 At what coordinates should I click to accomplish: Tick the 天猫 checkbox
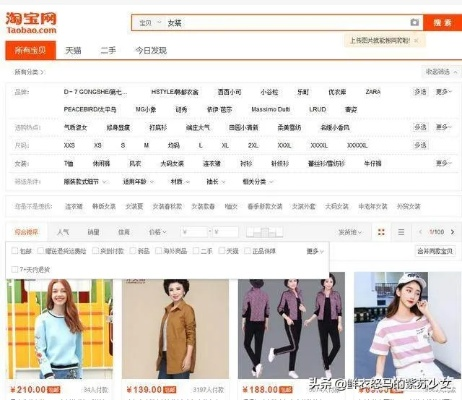click(222, 250)
